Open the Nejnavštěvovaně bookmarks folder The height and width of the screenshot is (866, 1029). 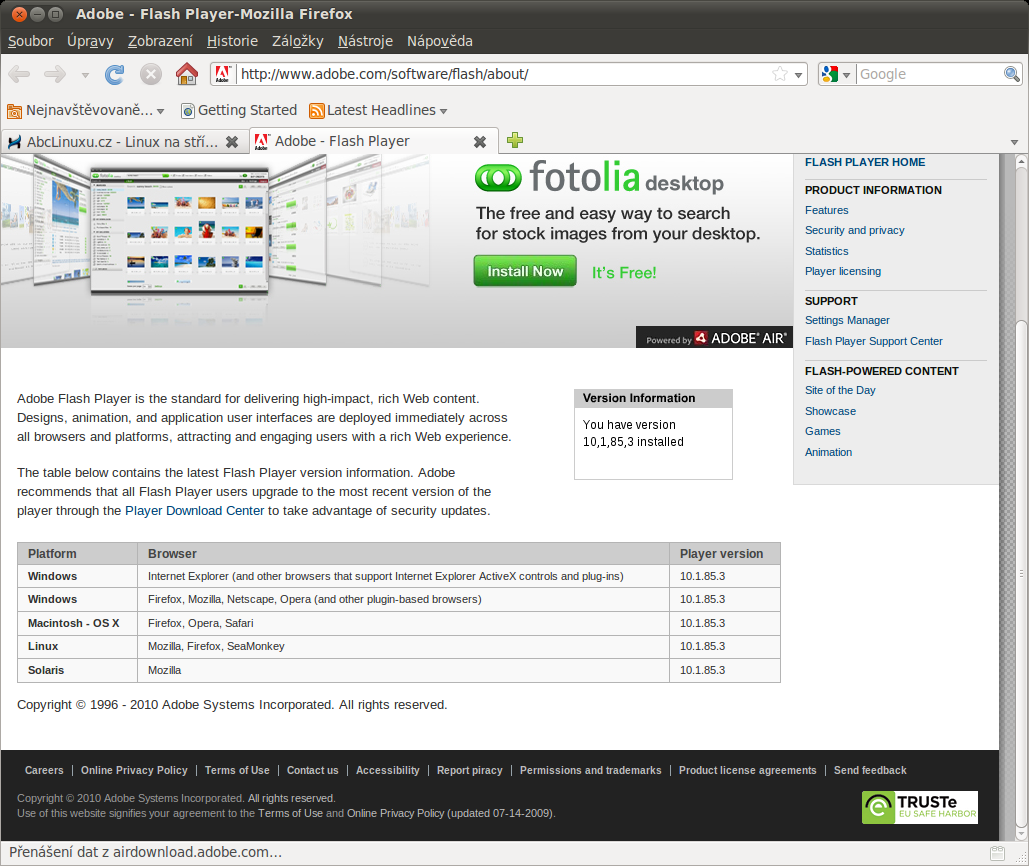click(85, 110)
